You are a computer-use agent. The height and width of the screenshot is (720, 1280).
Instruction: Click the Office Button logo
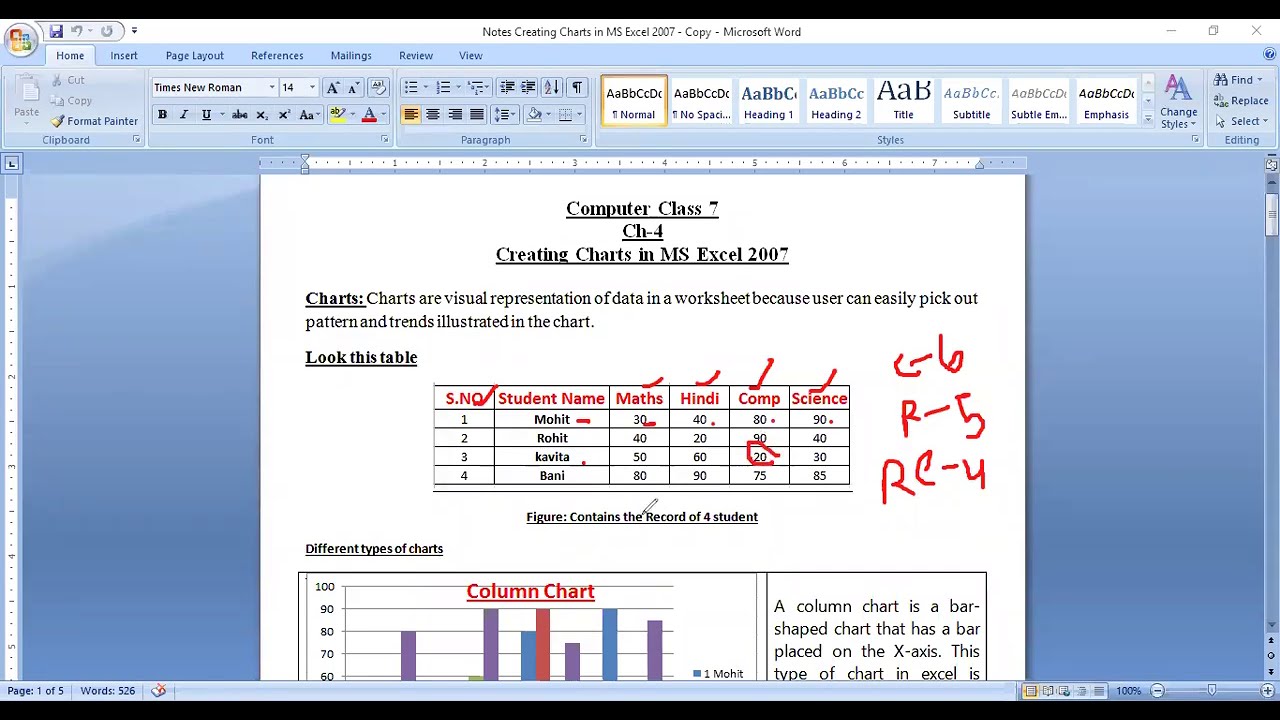coord(19,40)
